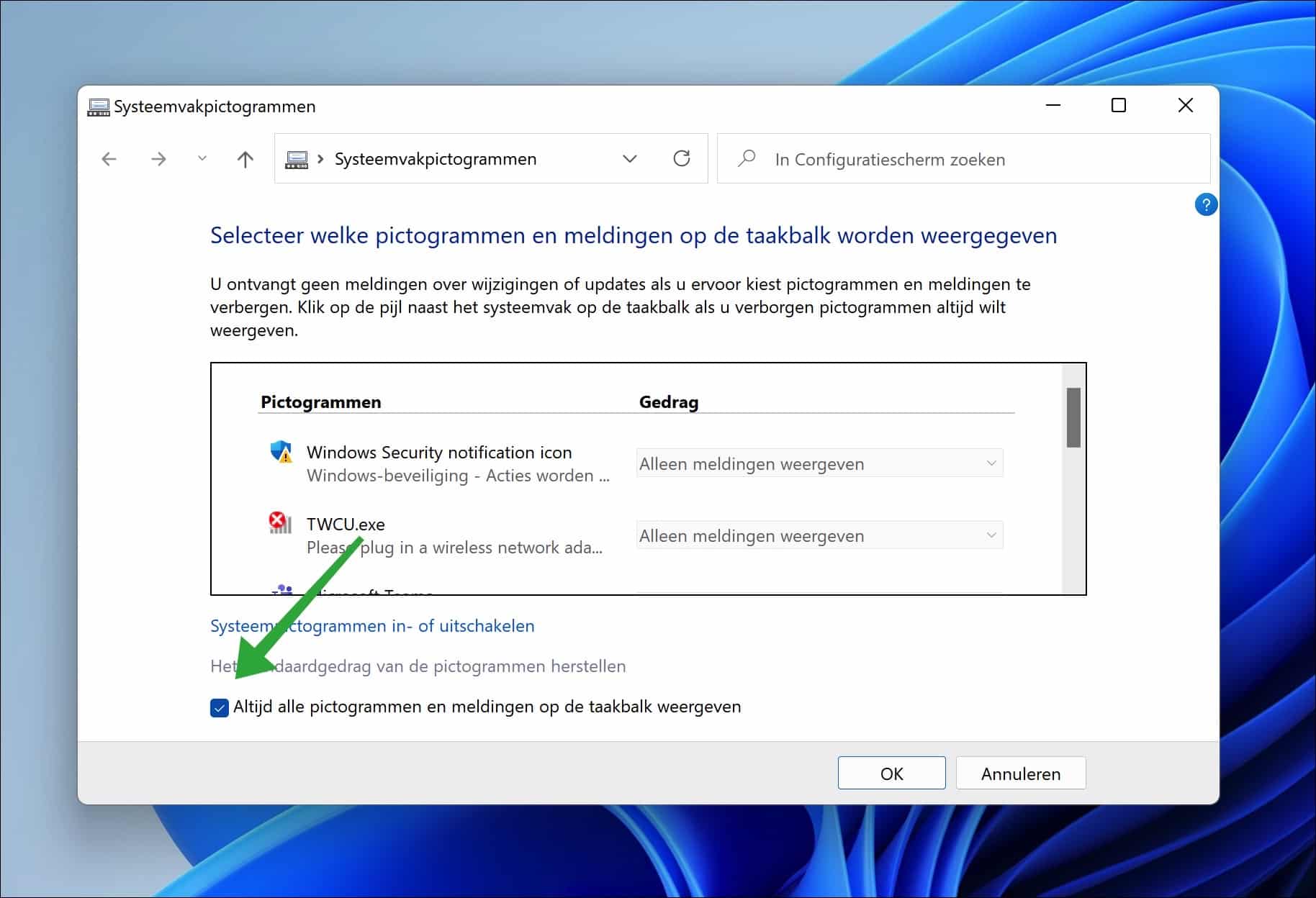This screenshot has height=898, width=1316.
Task: Open help via the question mark icon
Action: 1207,204
